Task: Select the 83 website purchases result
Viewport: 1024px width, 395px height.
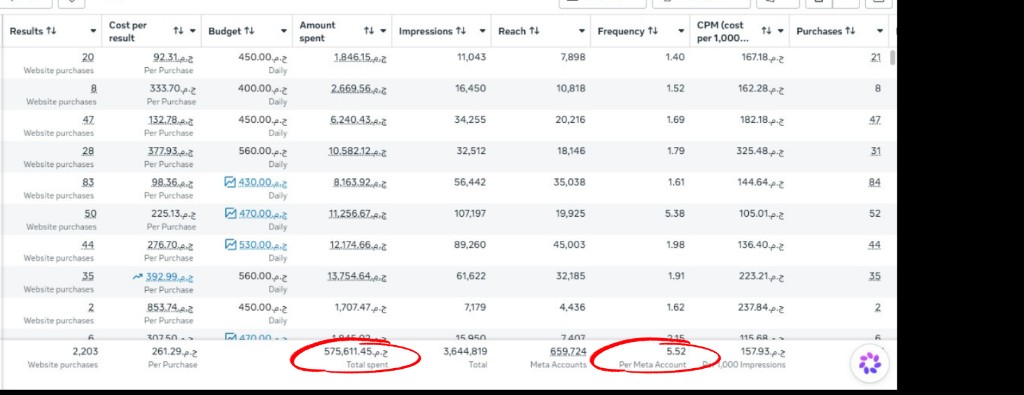Action: pos(88,182)
